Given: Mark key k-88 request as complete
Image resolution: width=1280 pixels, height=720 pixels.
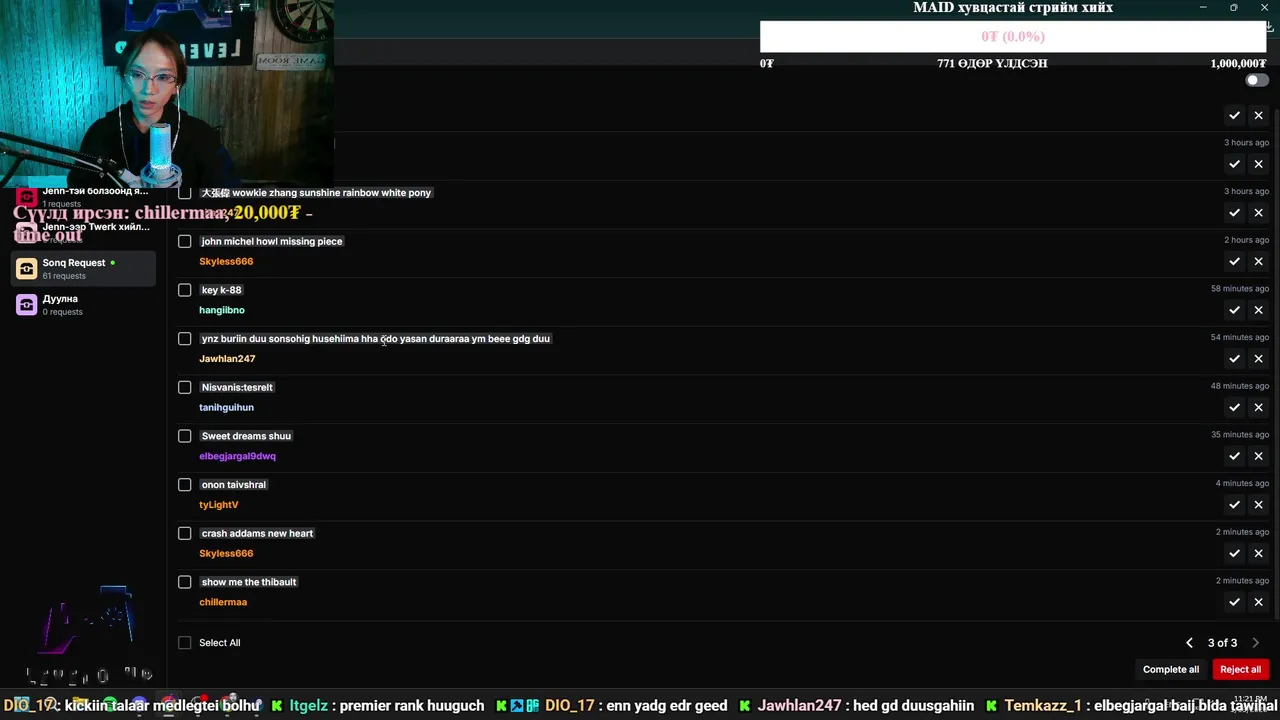Looking at the screenshot, I should coord(1234,310).
